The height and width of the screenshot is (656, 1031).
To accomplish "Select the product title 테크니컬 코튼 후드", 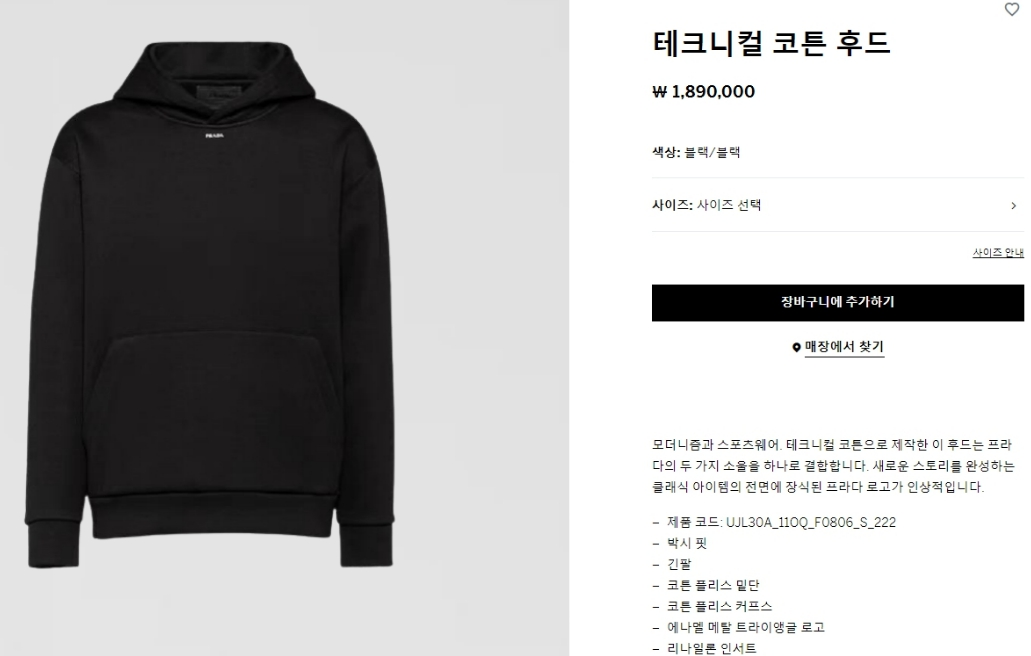I will click(x=771, y=43).
